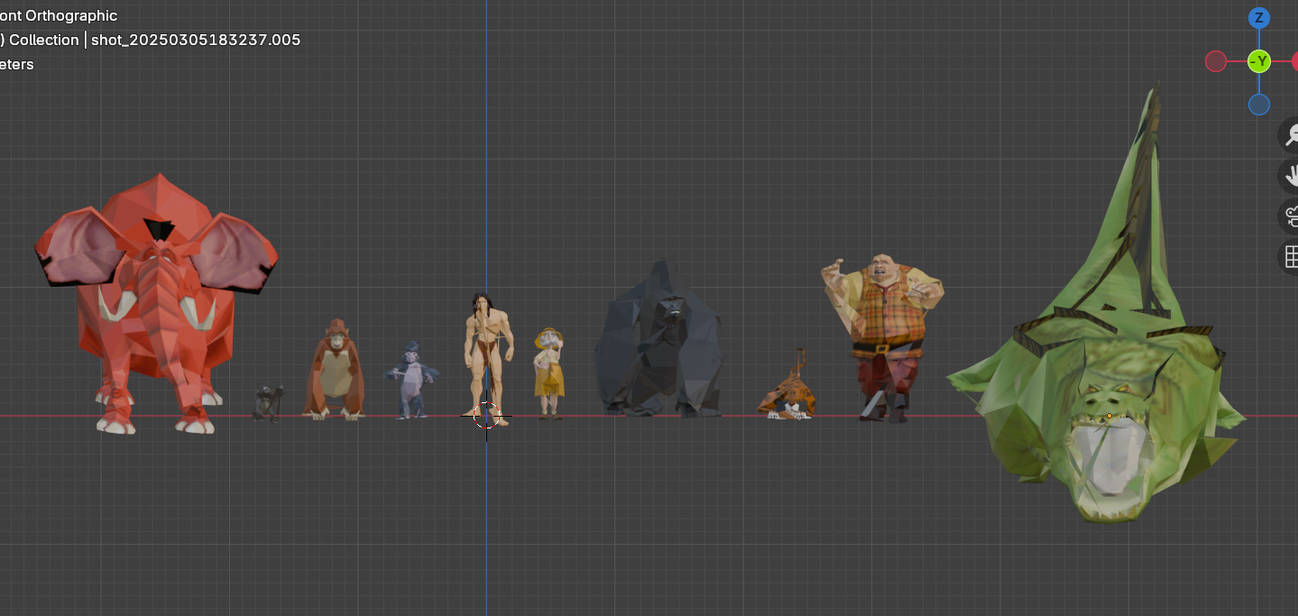Select the Zoom view magnifier icon
Screen dimensions: 1298x616
[x=1292, y=134]
